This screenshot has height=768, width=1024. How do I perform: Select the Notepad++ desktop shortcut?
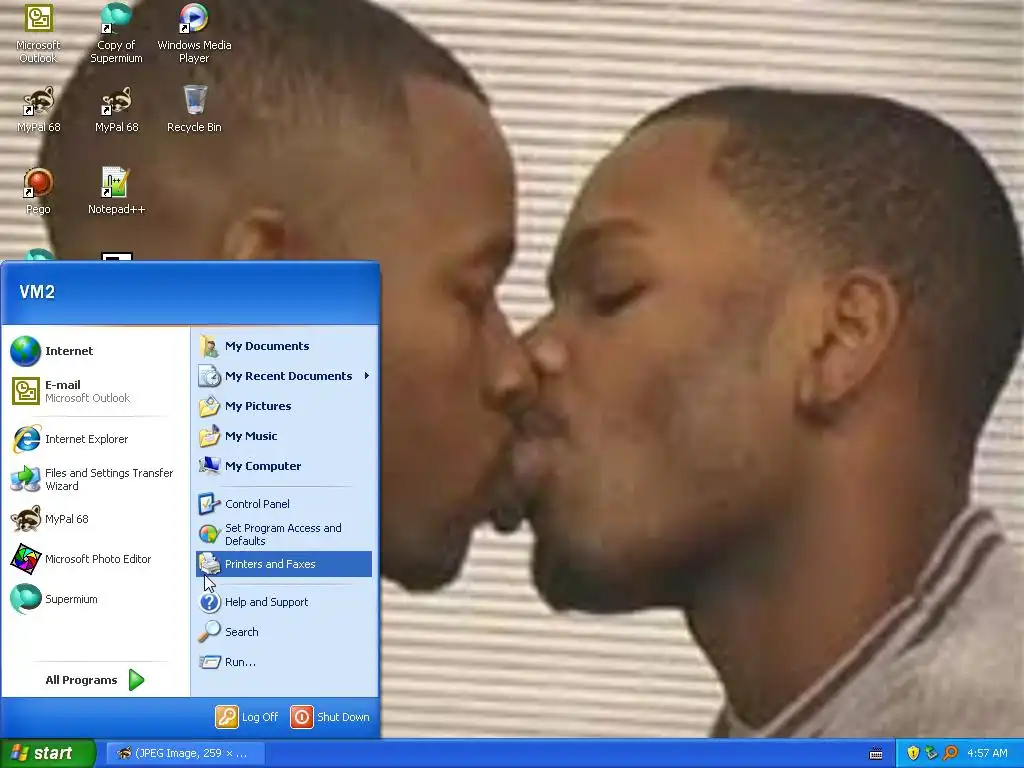(x=116, y=191)
